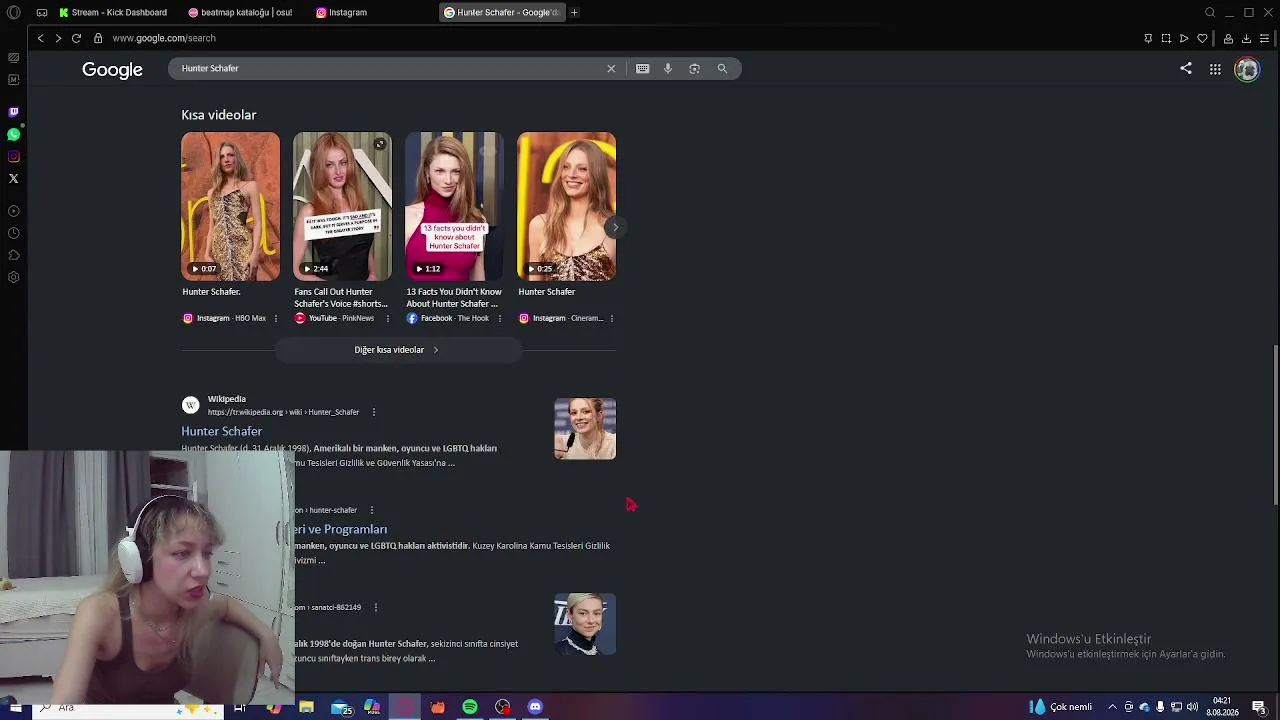Viewport: 1280px width, 720px height.
Task: Open the Fans Call Out Hunter Schafer's Voice title
Action: 341,298
